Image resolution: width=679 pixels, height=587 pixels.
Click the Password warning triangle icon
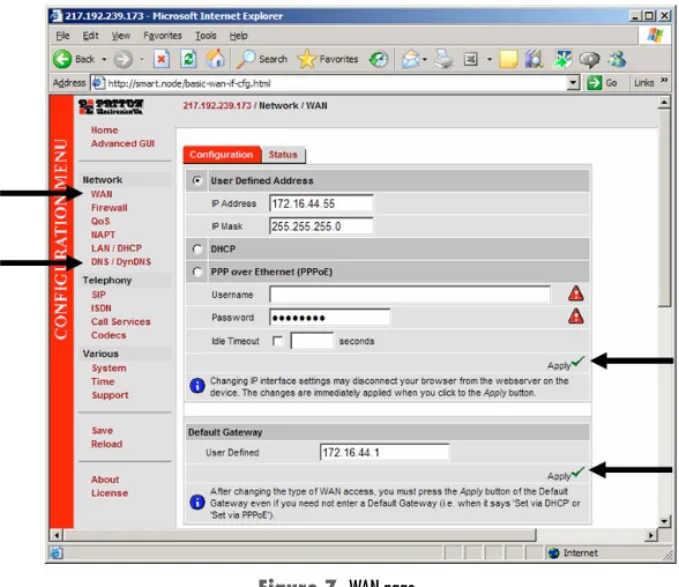576,316
